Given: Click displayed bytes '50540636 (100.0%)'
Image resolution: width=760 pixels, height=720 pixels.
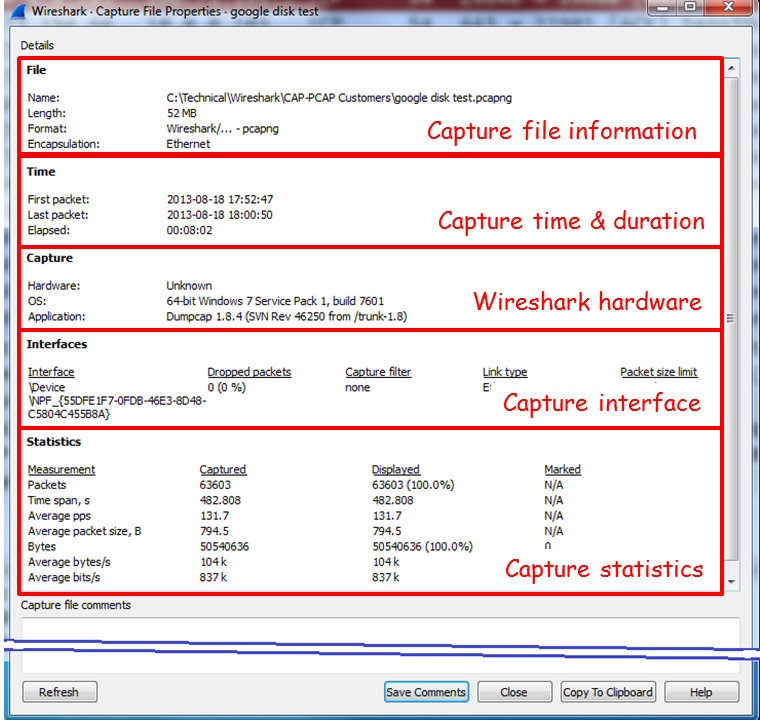Looking at the screenshot, I should pos(422,547).
